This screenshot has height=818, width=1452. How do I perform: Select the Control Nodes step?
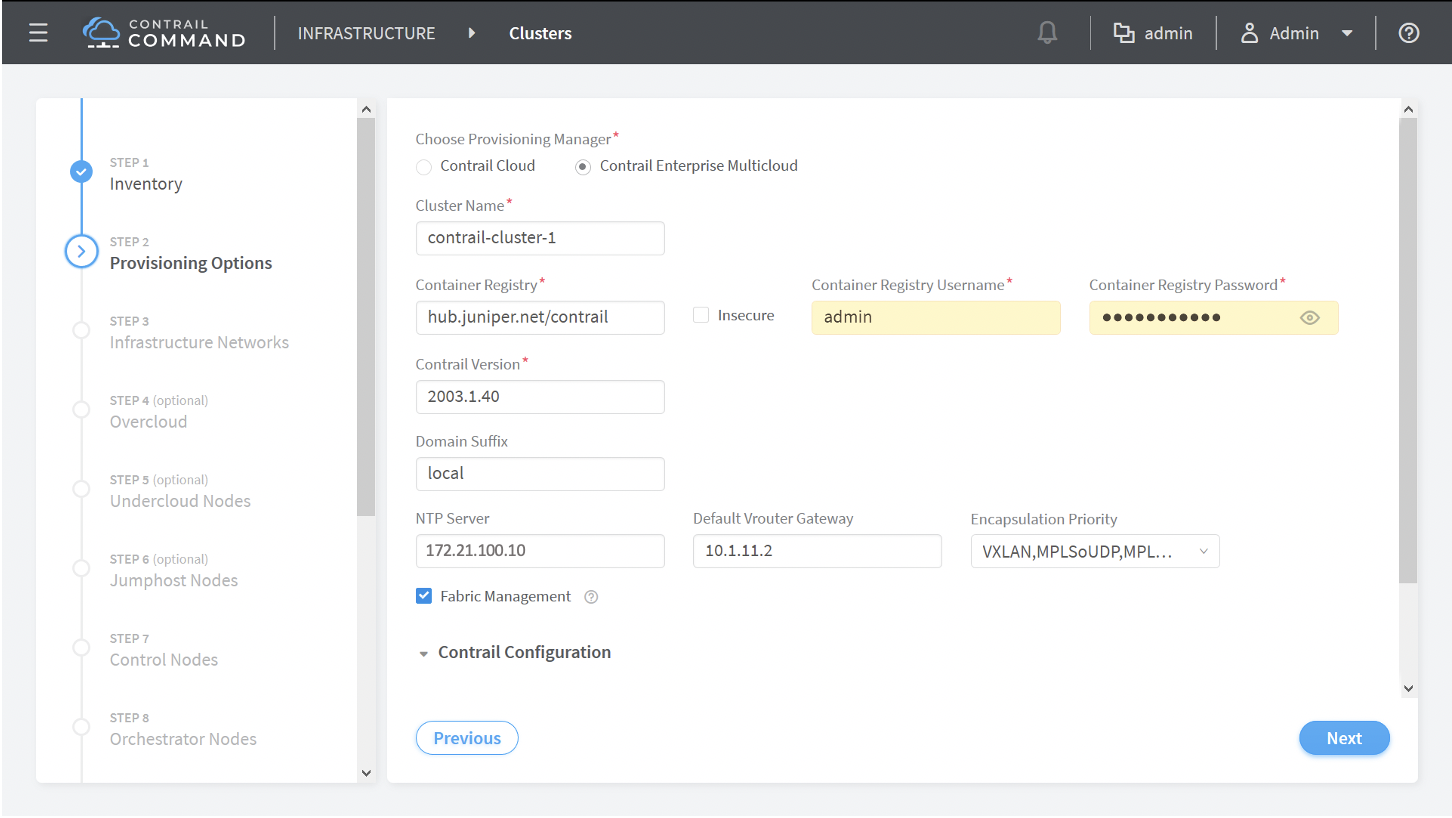click(163, 659)
